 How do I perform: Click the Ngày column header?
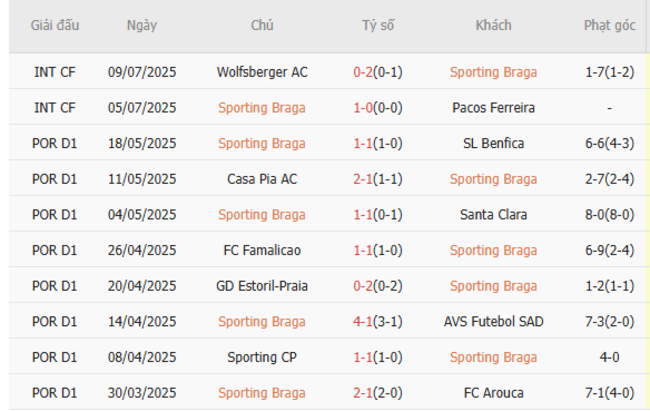coord(142,25)
